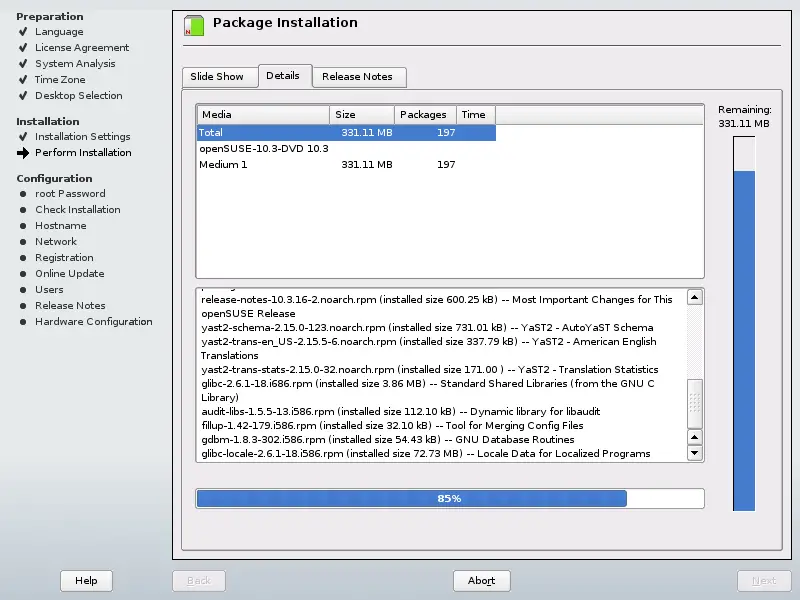800x600 pixels.
Task: Click the root Password step label
Action: 70,194
